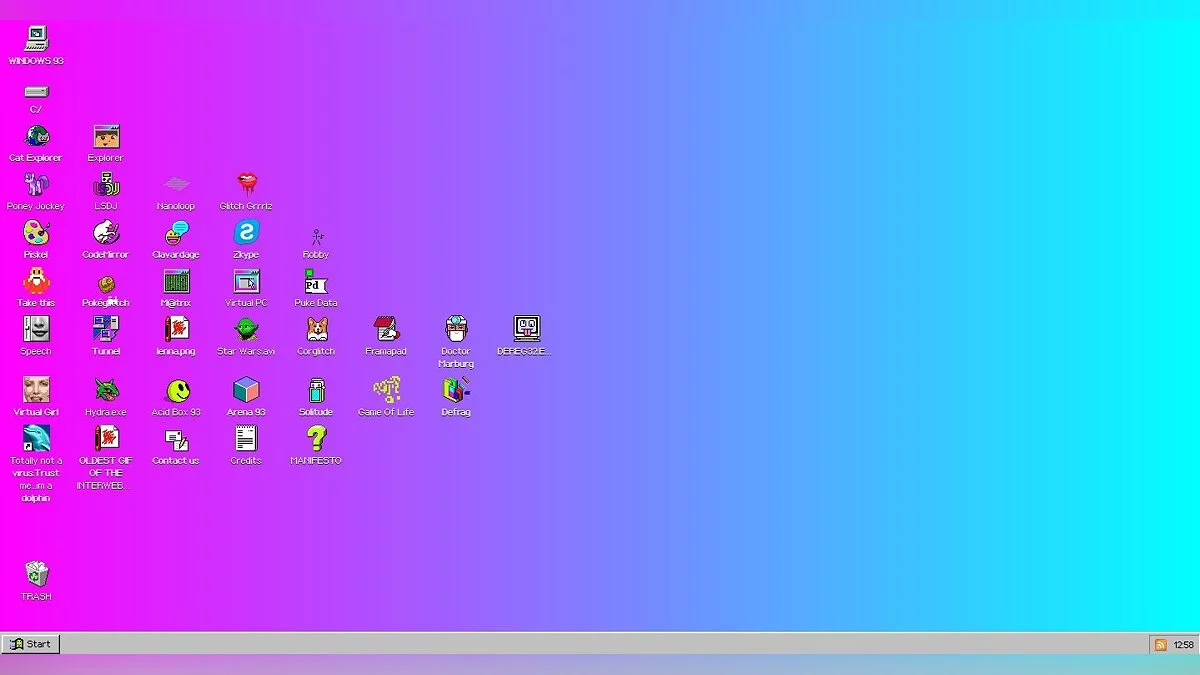
Task: Click the Take this desktop icon
Action: pyautogui.click(x=36, y=281)
